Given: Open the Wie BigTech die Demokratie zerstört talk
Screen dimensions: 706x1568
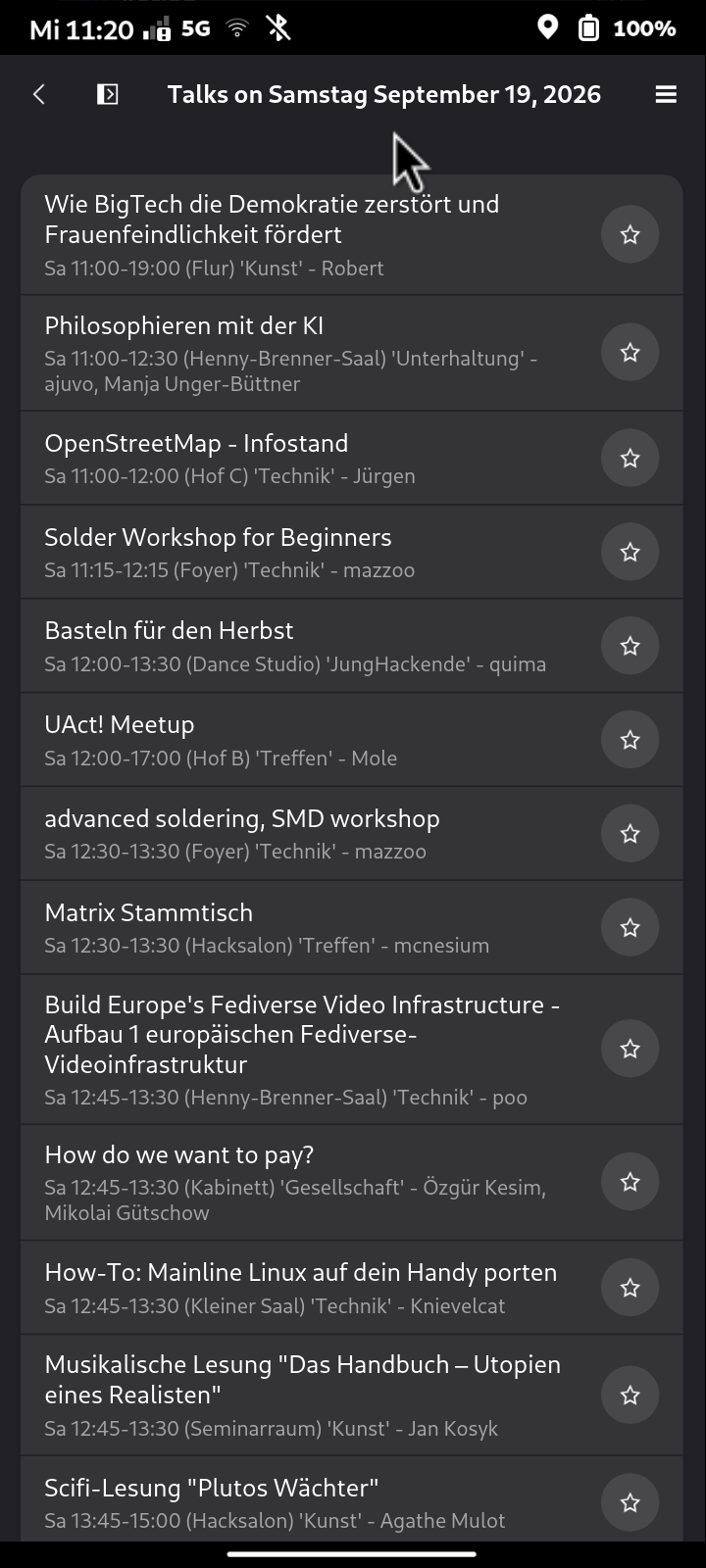Looking at the screenshot, I should 351,235.
